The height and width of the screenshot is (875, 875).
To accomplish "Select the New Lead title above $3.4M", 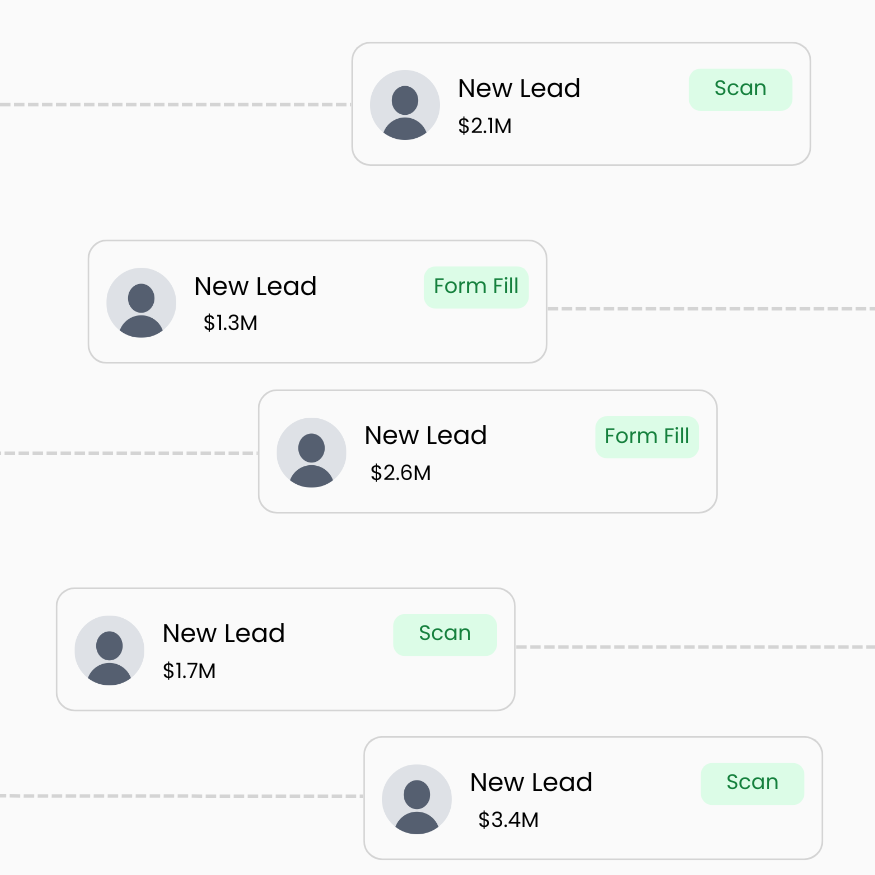I will pyautogui.click(x=531, y=782).
